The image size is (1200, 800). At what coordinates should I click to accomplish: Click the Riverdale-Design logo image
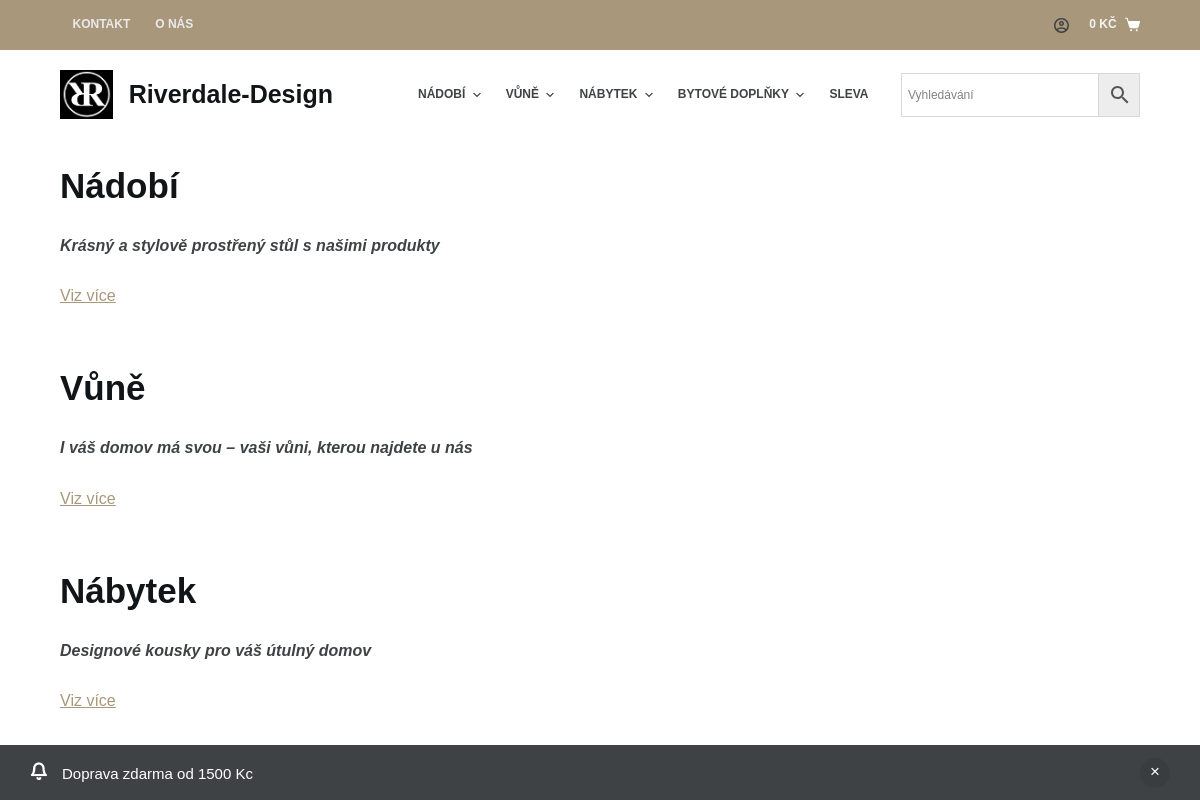coord(86,95)
